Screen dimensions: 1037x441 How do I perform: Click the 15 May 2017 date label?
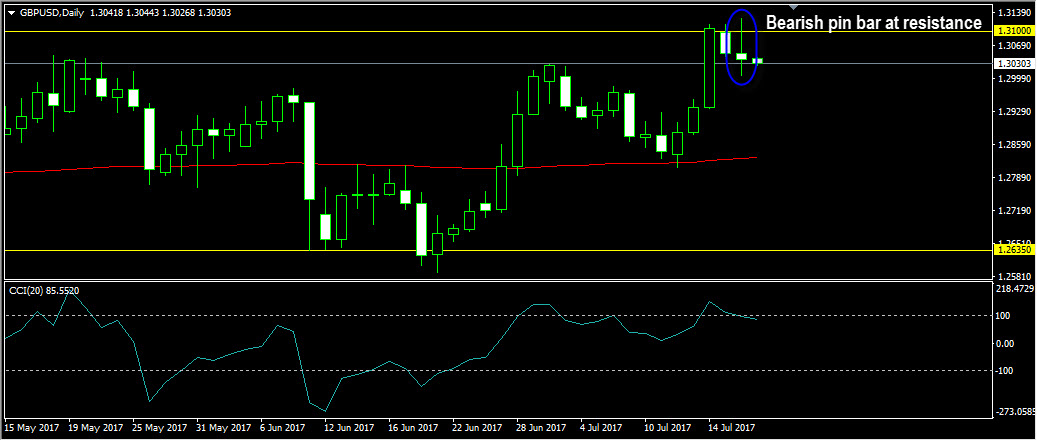click(x=30, y=427)
